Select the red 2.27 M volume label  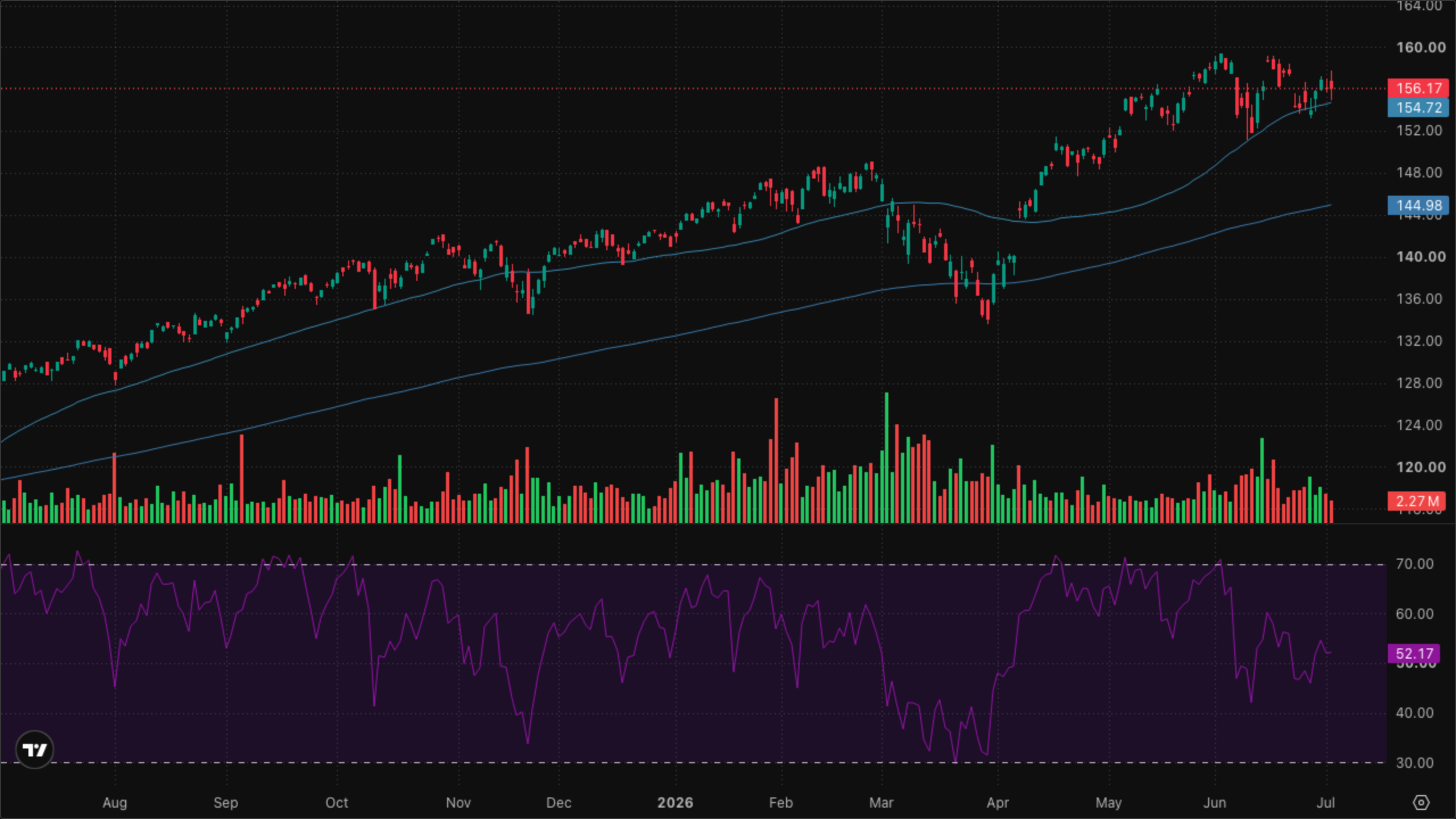[x=1417, y=501]
